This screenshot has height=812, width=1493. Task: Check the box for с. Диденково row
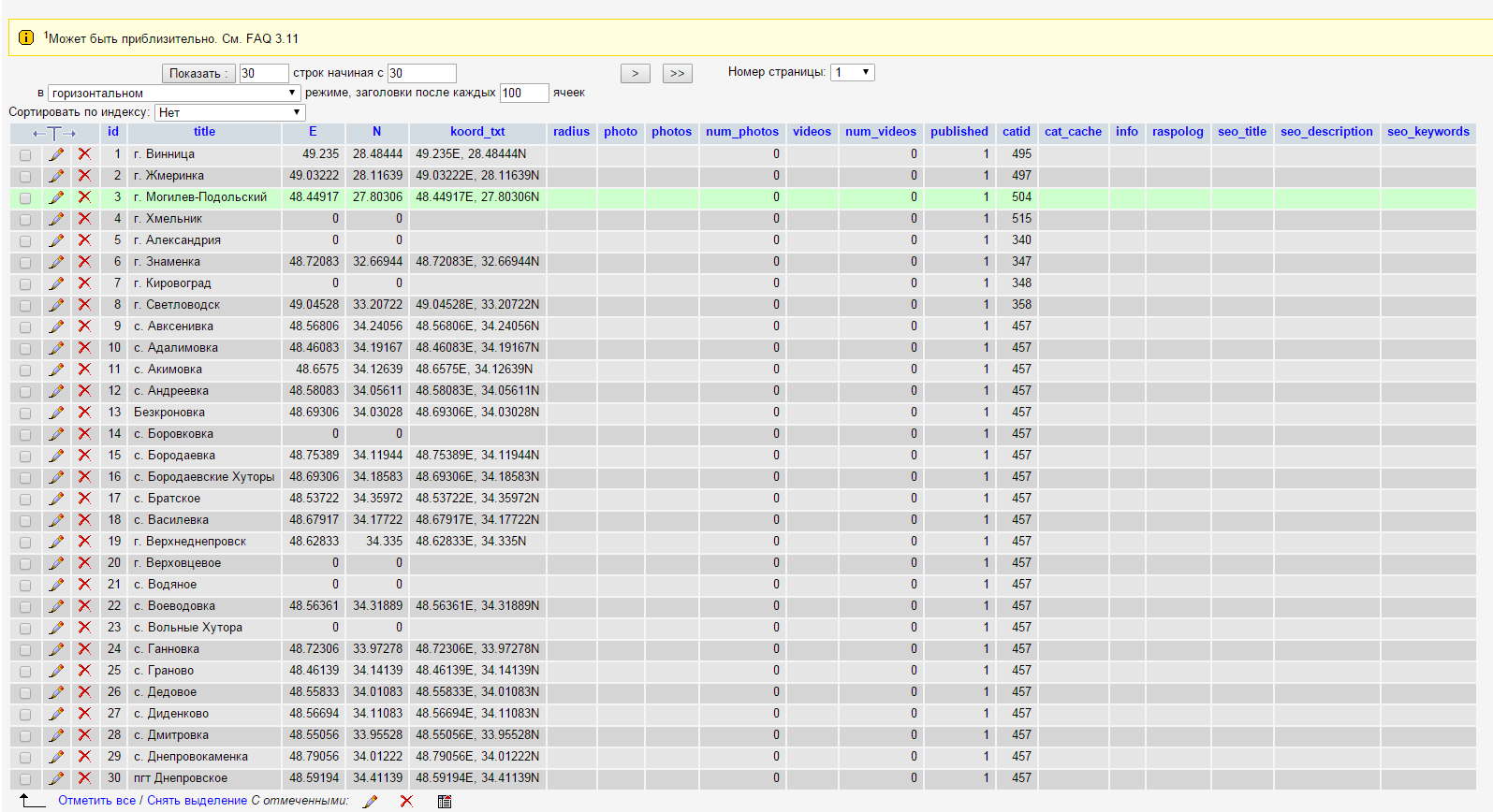(25, 715)
